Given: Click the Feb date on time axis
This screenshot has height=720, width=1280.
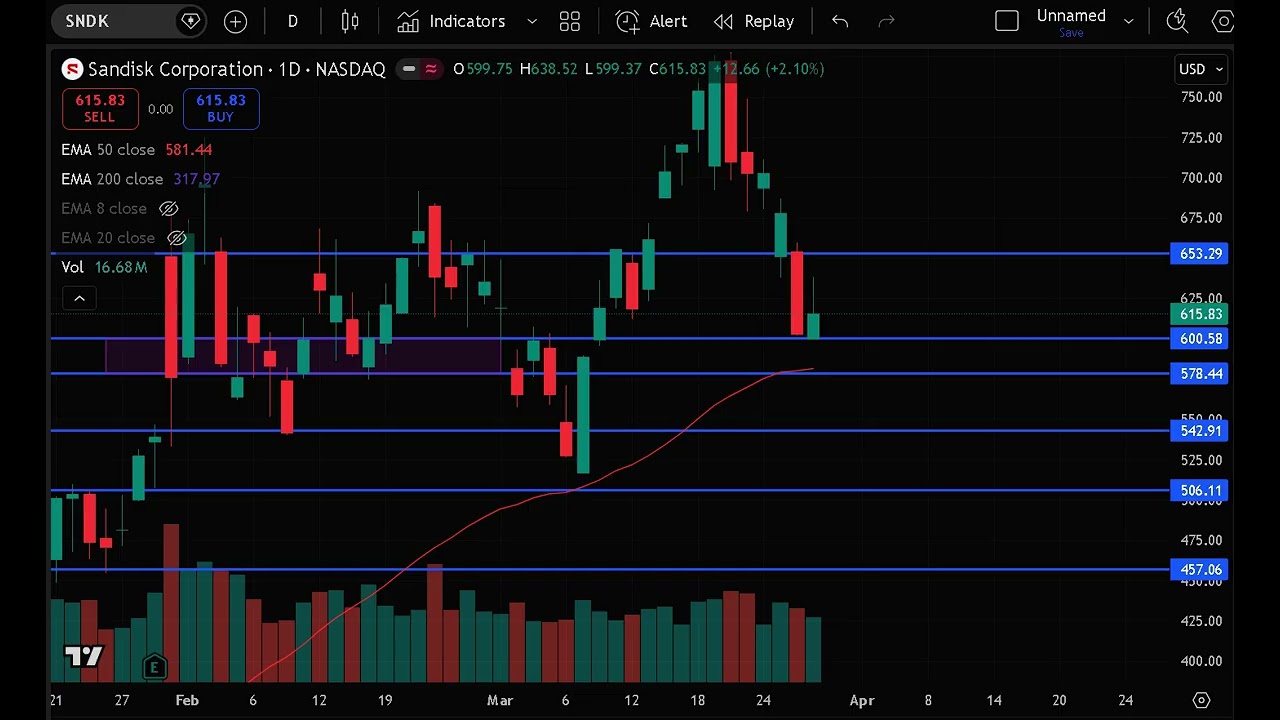Looking at the screenshot, I should 187,701.
